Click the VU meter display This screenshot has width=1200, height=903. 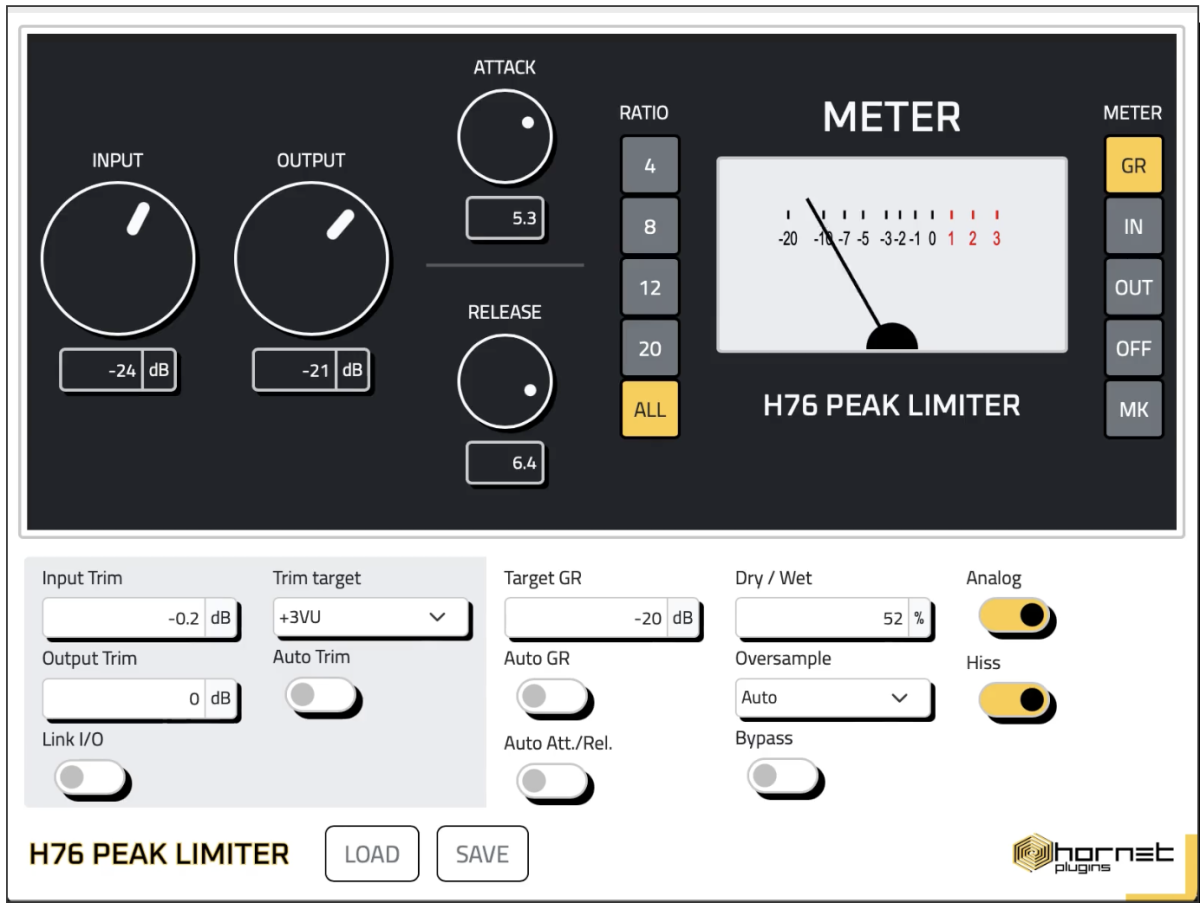tap(892, 255)
